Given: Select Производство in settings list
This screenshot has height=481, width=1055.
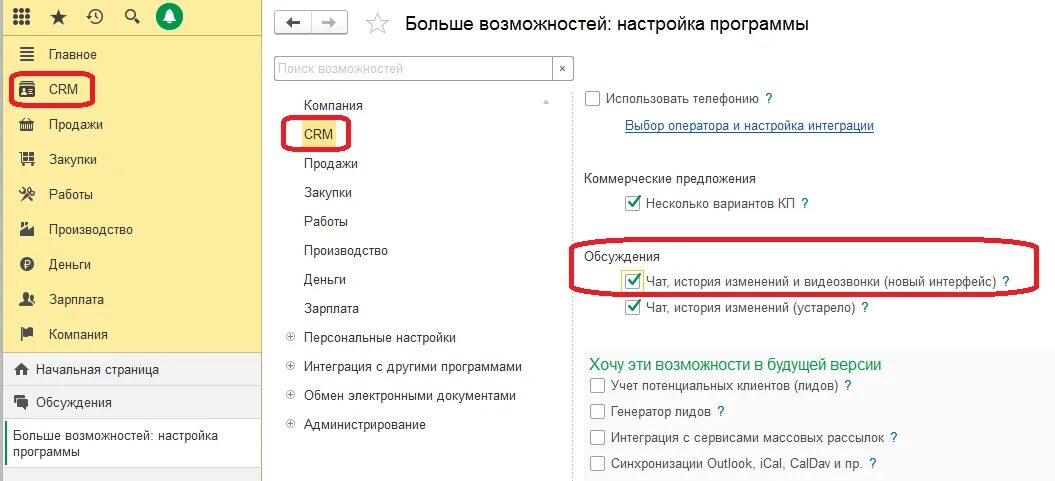Looking at the screenshot, I should coord(346,250).
